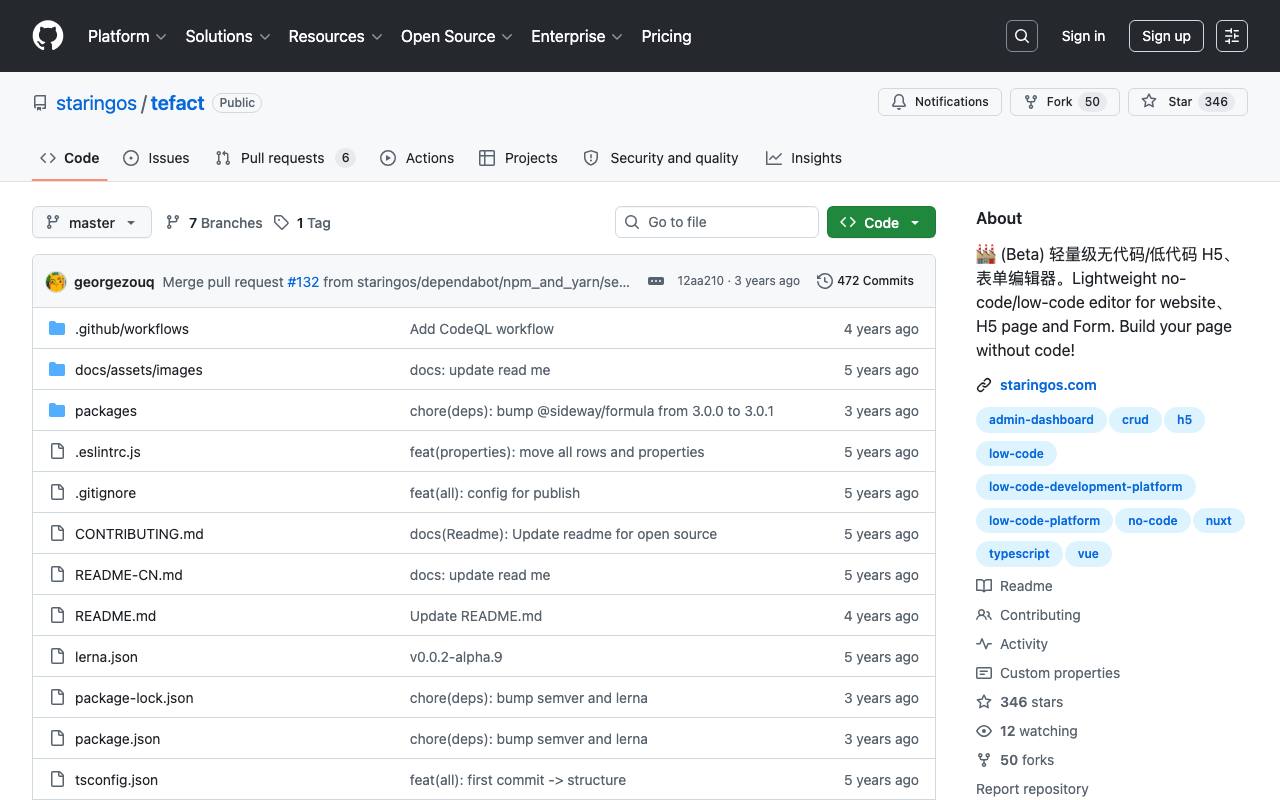
Task: Click the Go to file search field
Action: pos(717,222)
